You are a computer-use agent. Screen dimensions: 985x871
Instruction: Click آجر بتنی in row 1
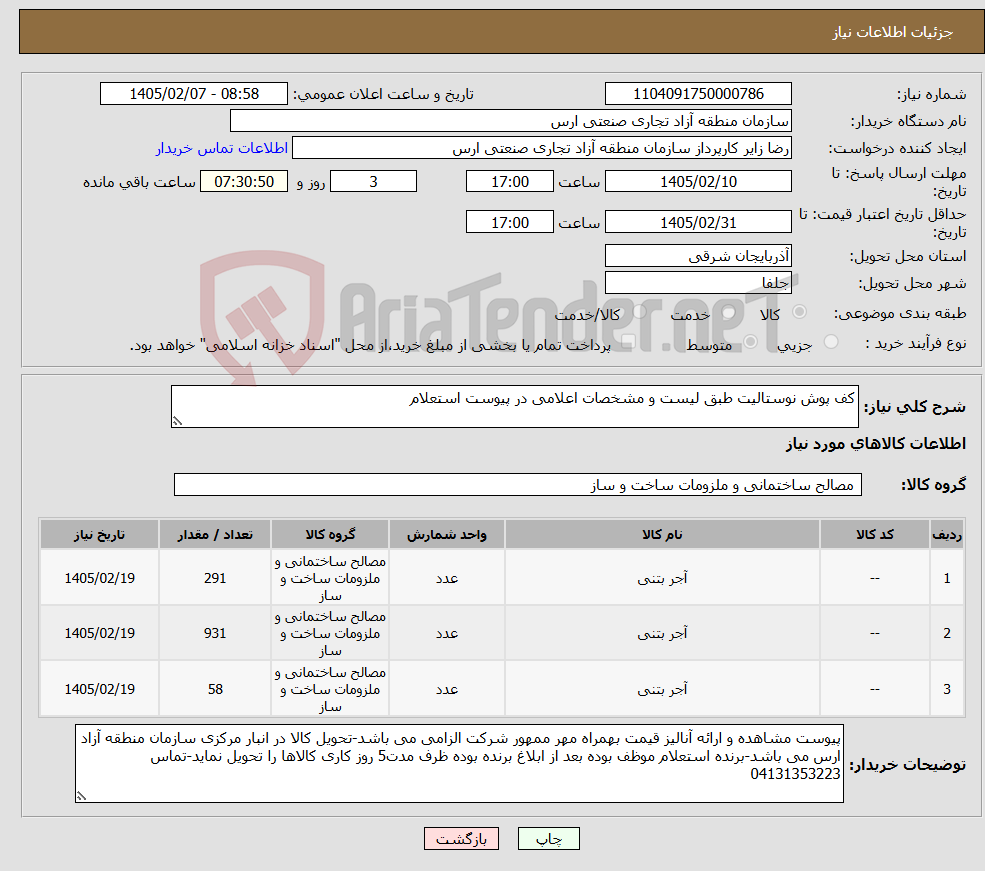coord(662,578)
